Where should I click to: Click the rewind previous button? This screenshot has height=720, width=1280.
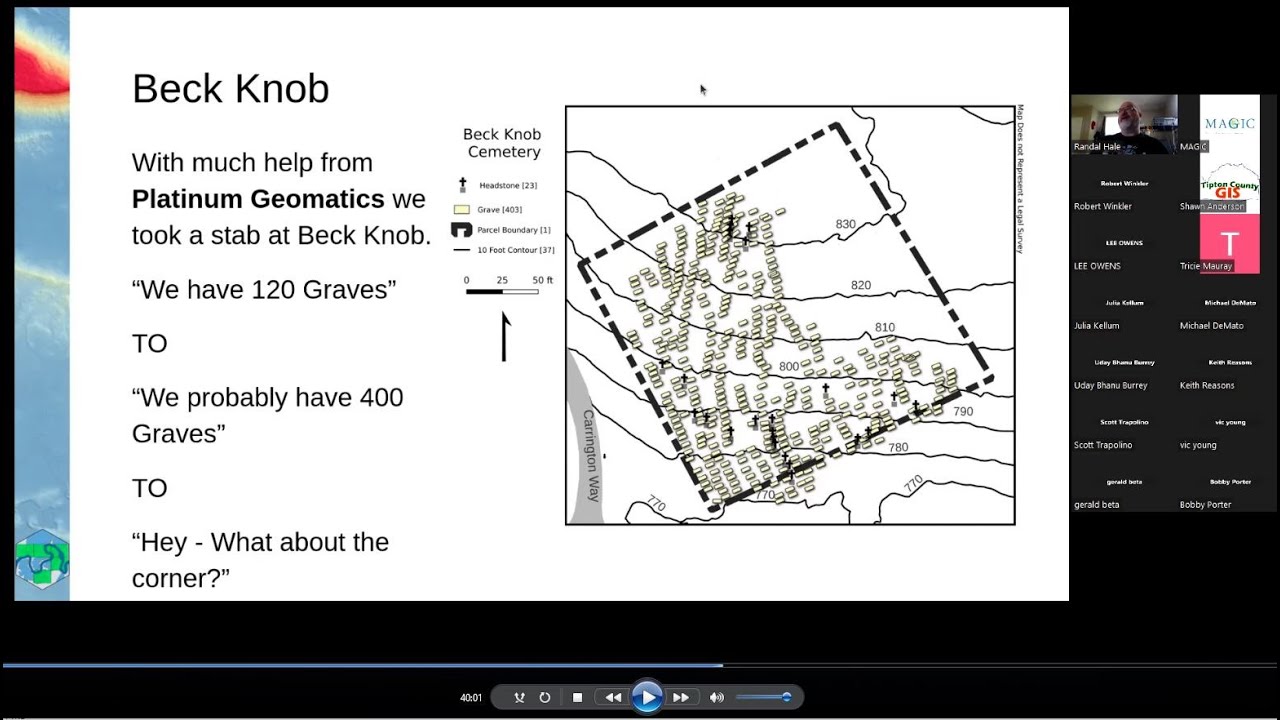coord(612,698)
